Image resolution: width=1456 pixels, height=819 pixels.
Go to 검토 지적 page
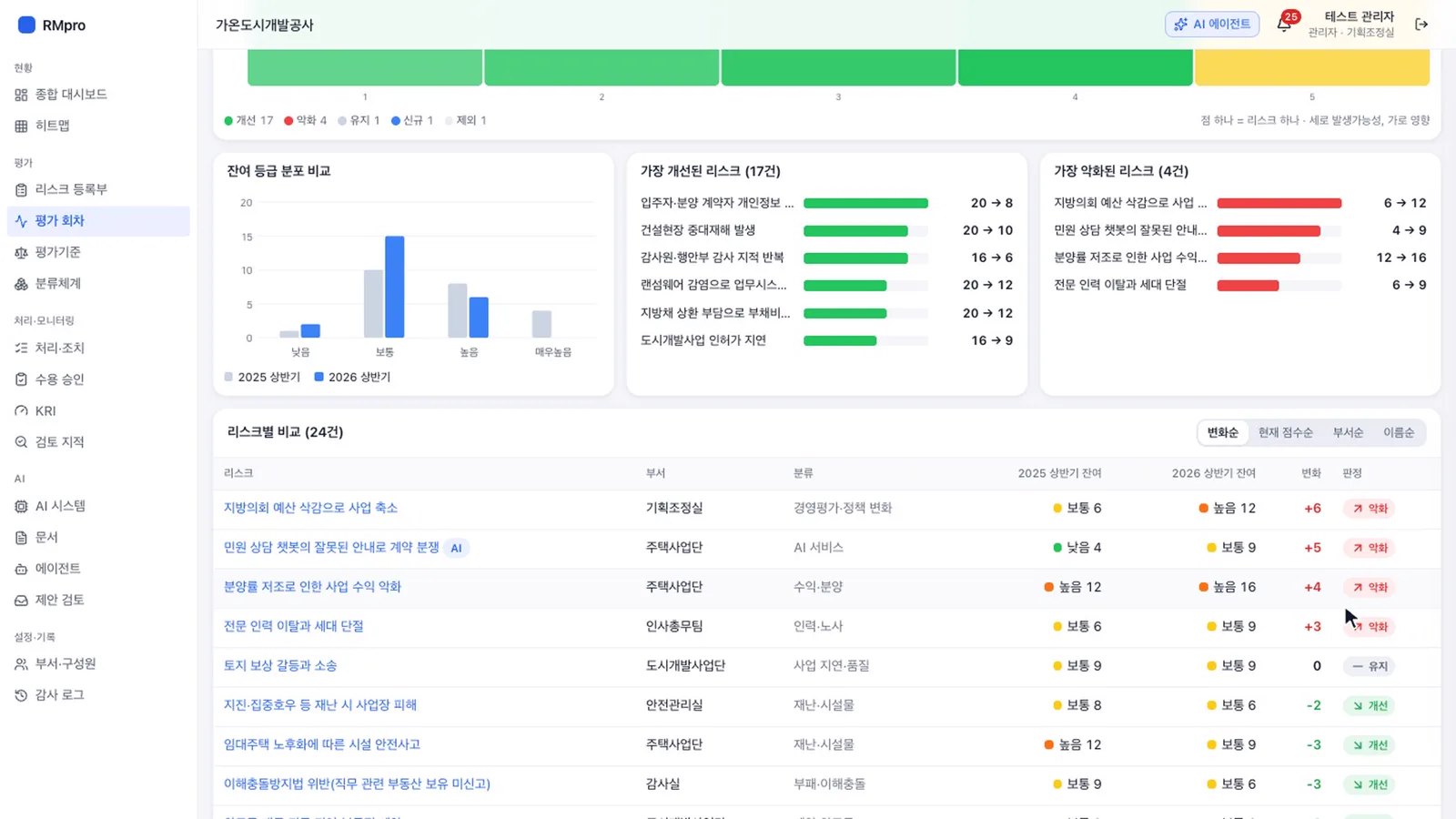point(98,442)
